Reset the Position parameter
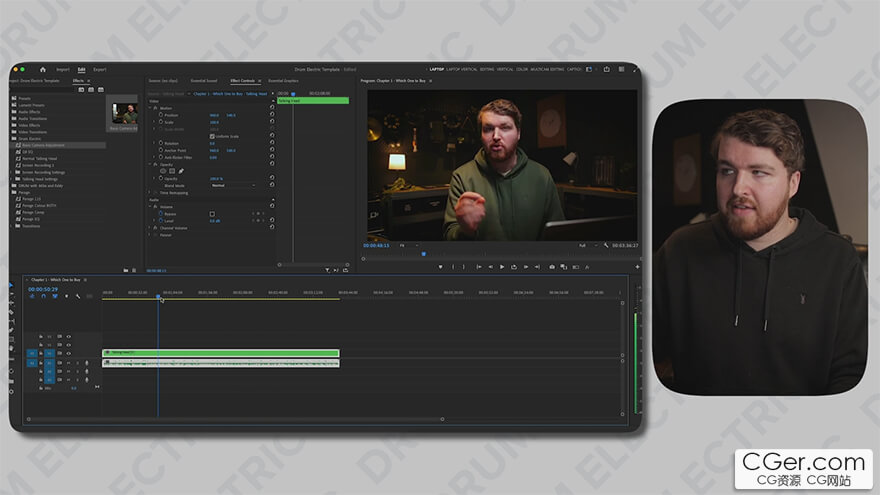The image size is (880, 495). (272, 115)
